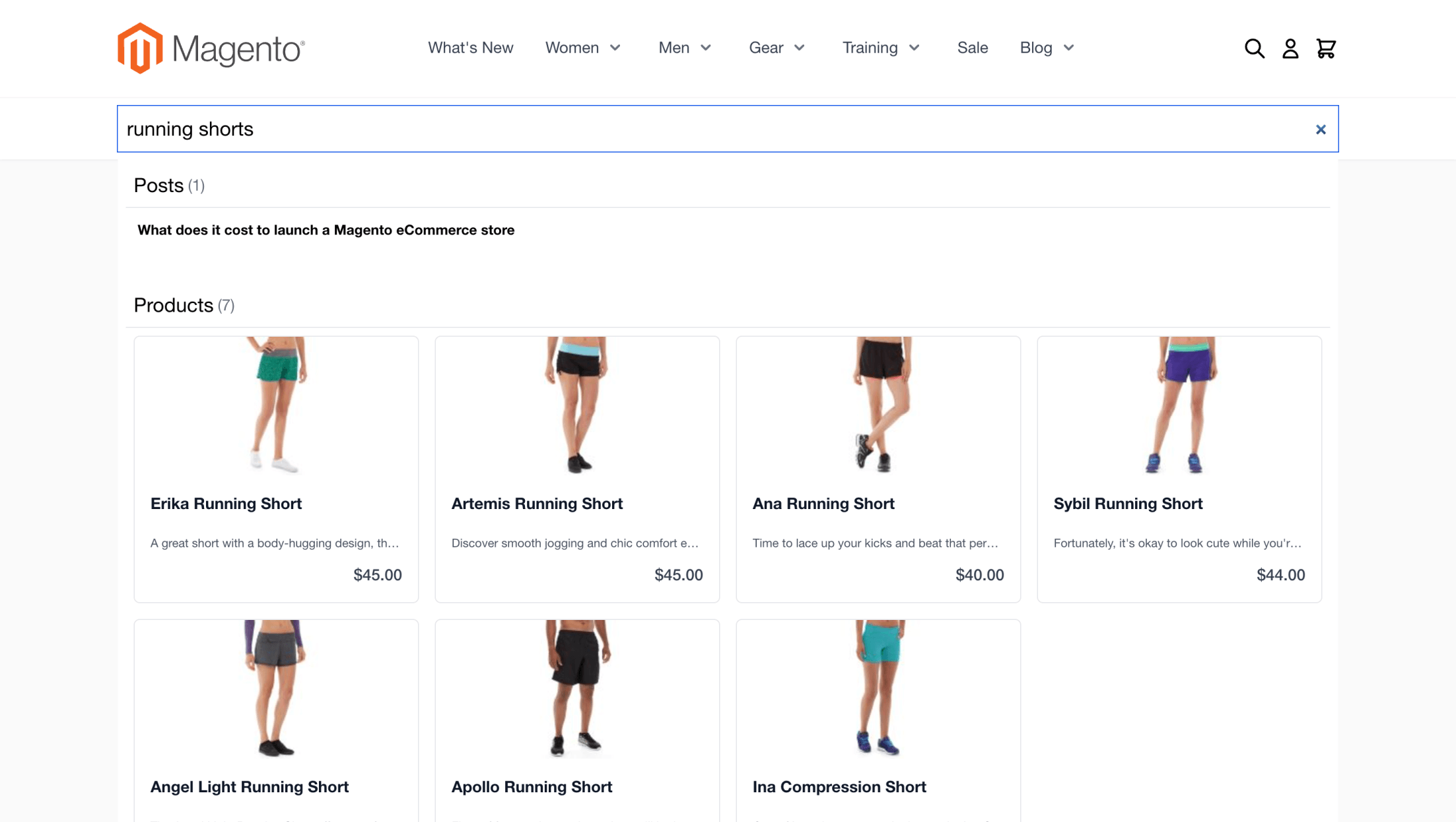
Task: Open Angel Light Running Short title
Action: (x=250, y=787)
